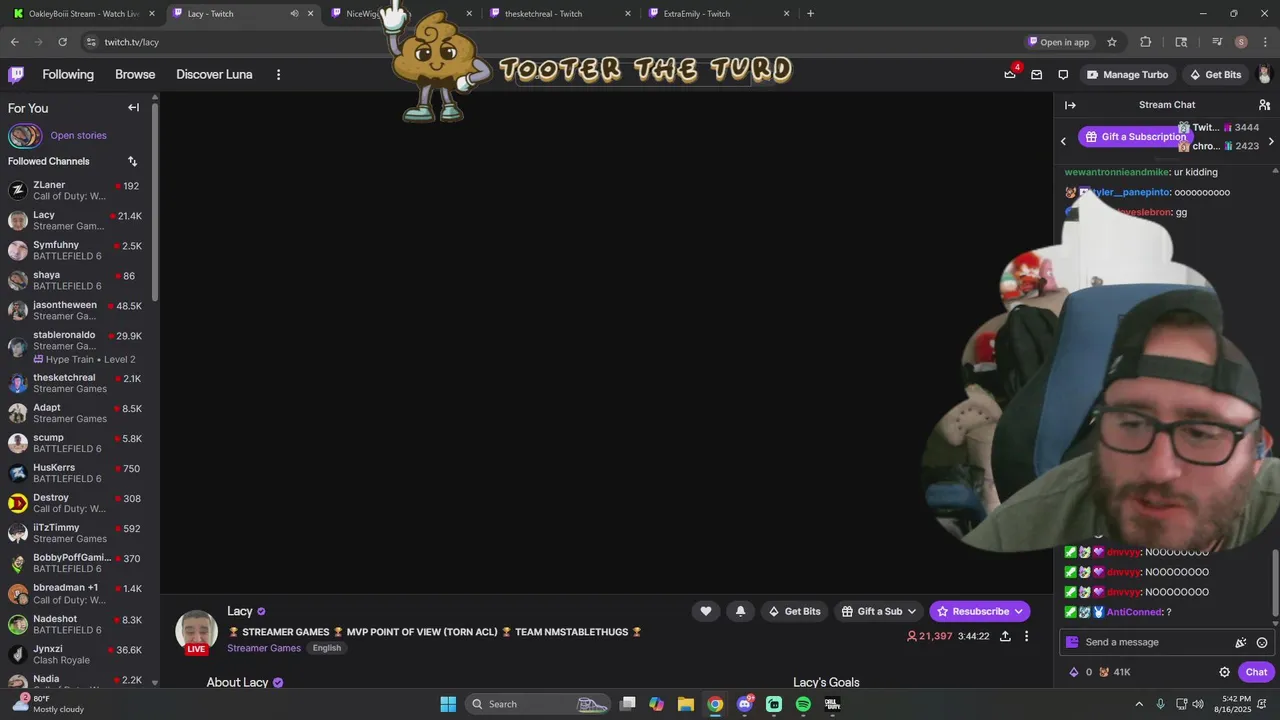The height and width of the screenshot is (720, 1280).
Task: Collapse the Stream Chat panel
Action: (x=1070, y=105)
